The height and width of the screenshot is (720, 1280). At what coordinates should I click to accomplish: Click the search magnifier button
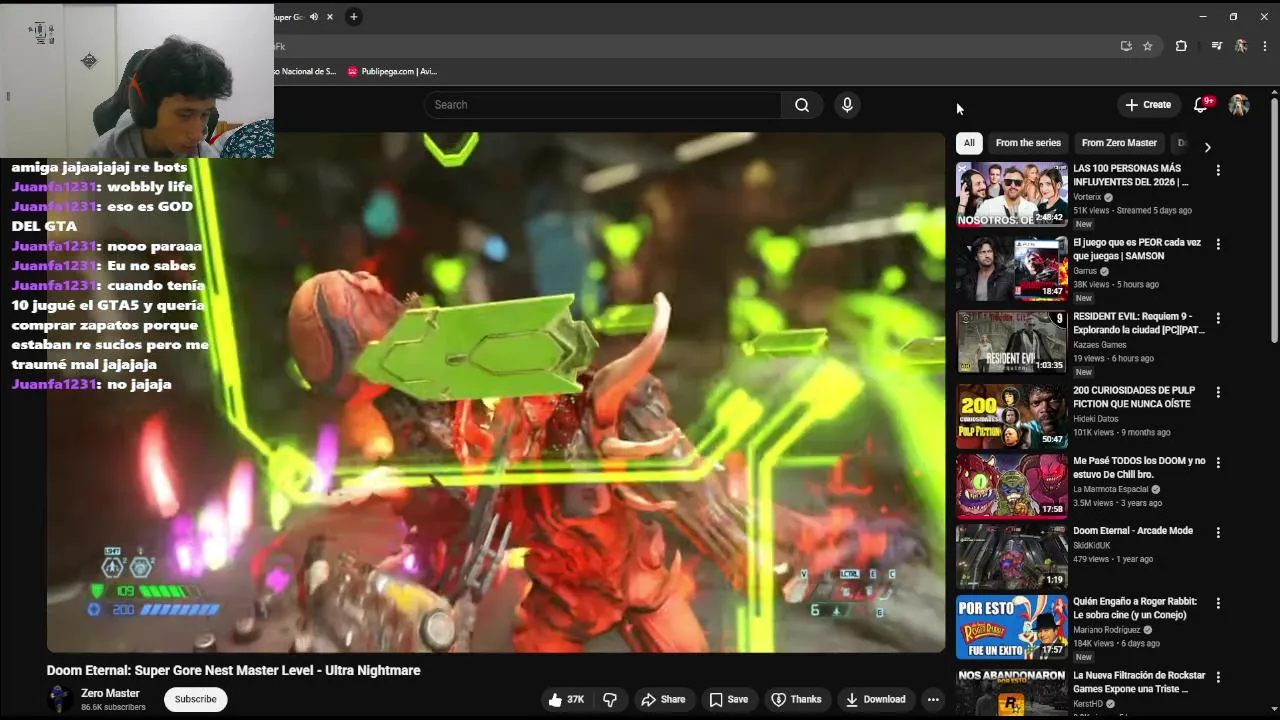[x=802, y=105]
